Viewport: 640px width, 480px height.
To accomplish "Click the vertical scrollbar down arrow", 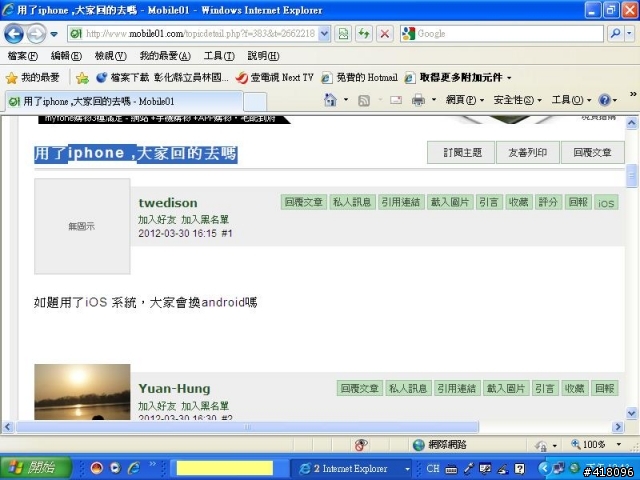I will click(631, 413).
